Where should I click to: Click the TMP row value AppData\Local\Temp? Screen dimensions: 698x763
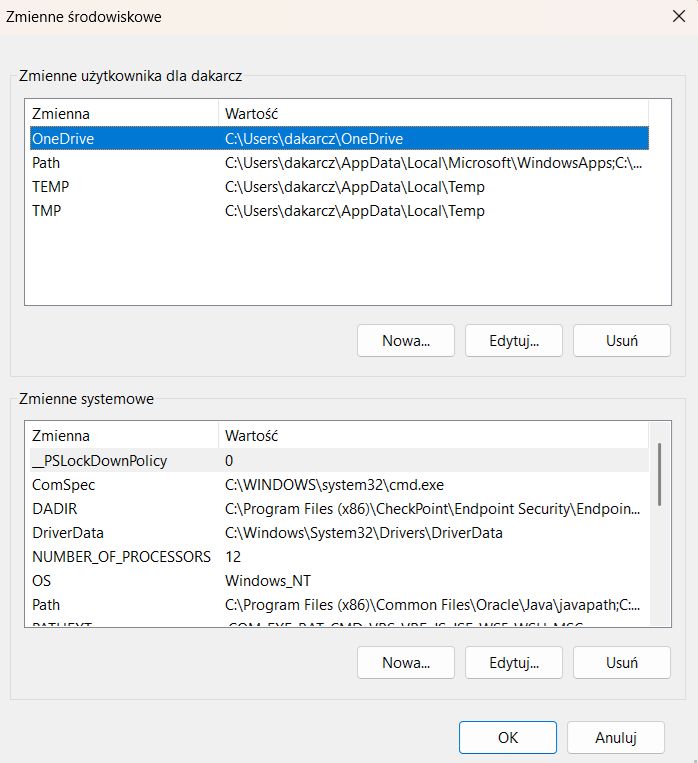[355, 211]
